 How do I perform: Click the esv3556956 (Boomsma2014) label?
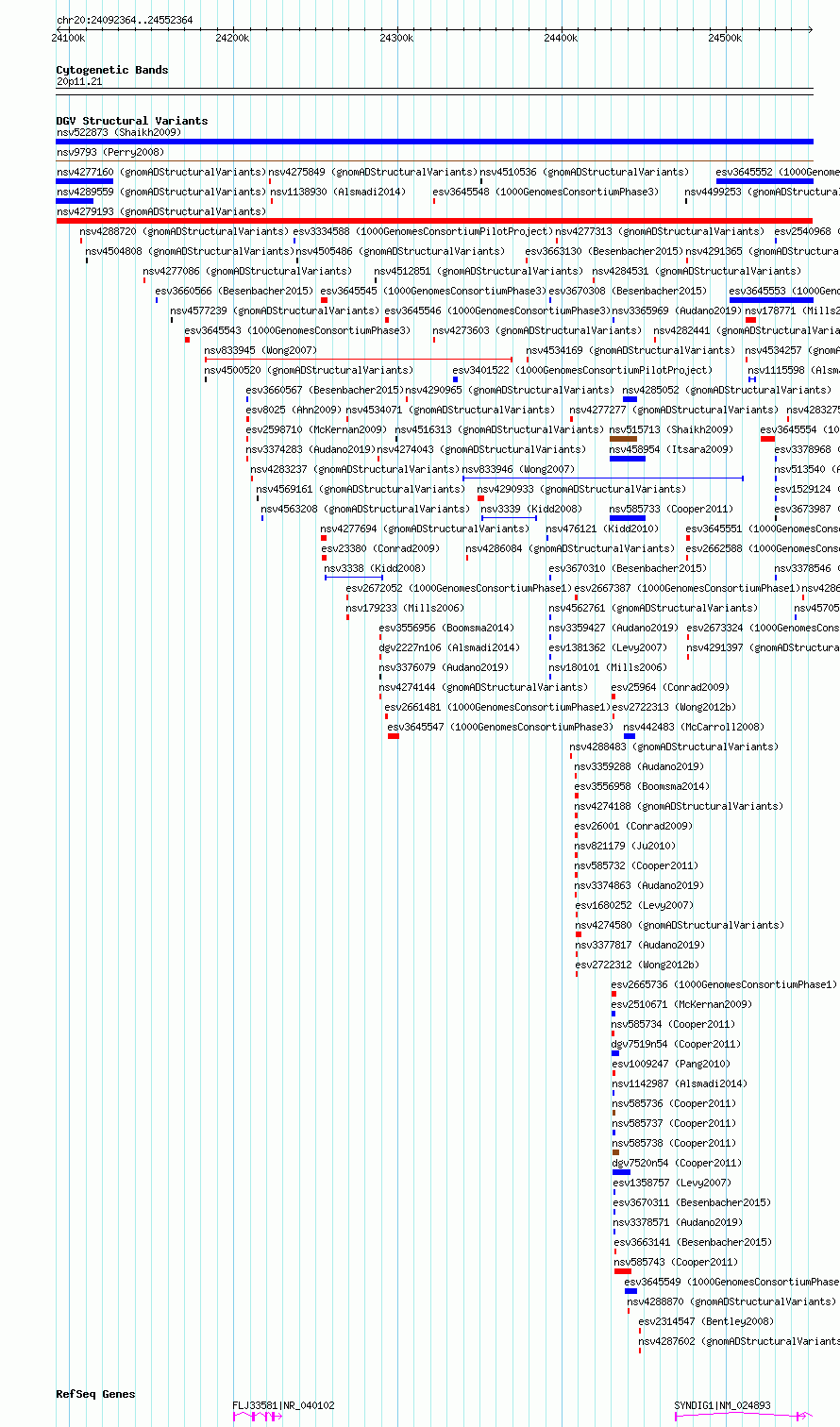click(x=446, y=628)
